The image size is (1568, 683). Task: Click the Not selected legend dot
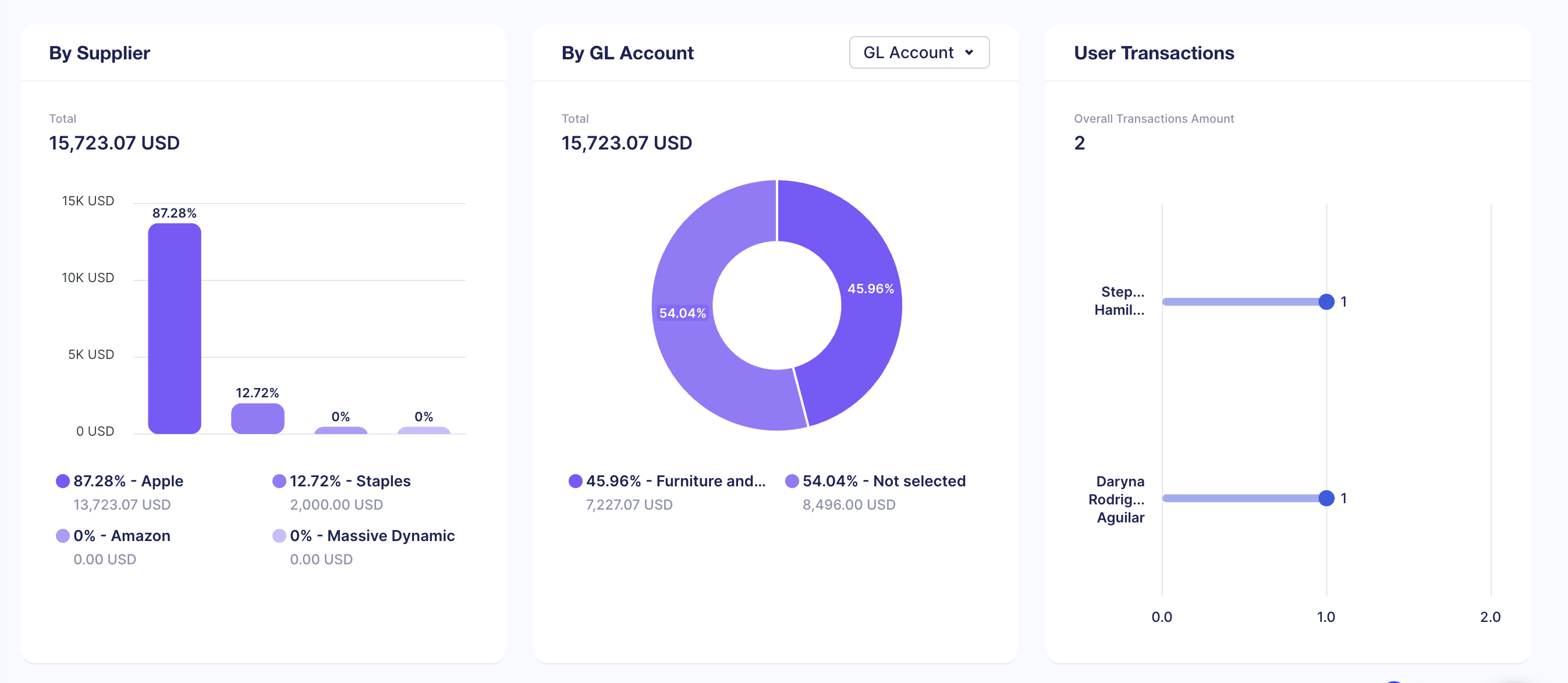pos(792,481)
